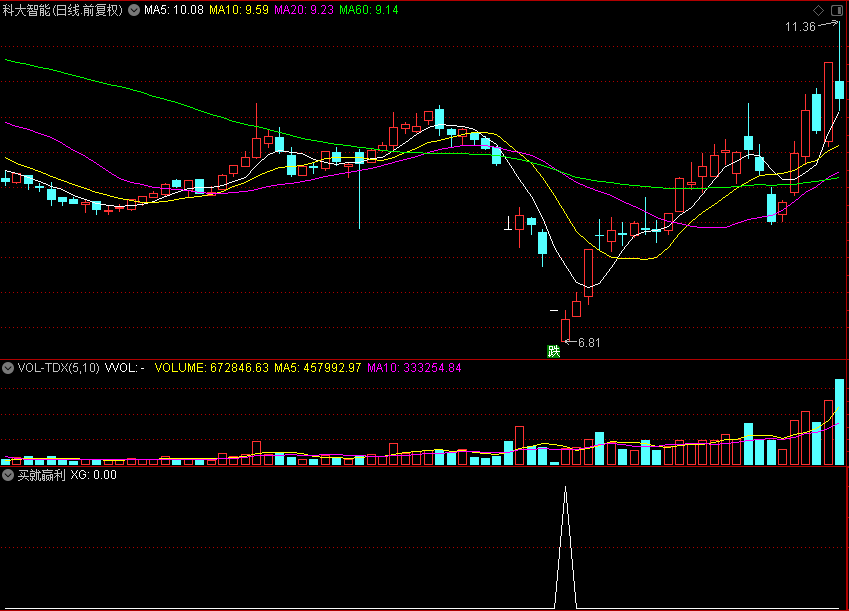Open the main chart indicator dropdown arrow
This screenshot has width=849, height=611.
coord(134,10)
